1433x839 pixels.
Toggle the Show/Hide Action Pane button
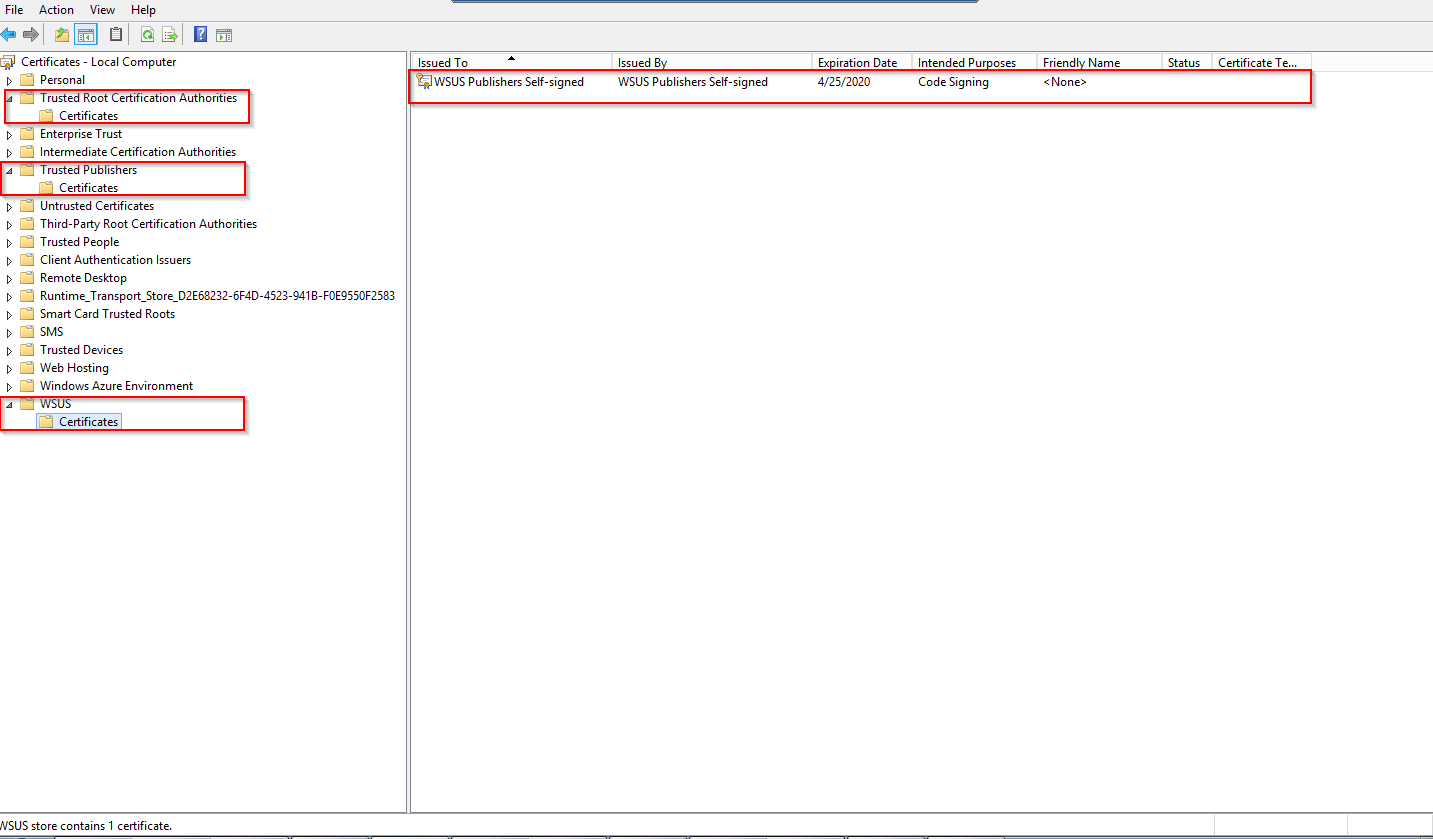(224, 35)
